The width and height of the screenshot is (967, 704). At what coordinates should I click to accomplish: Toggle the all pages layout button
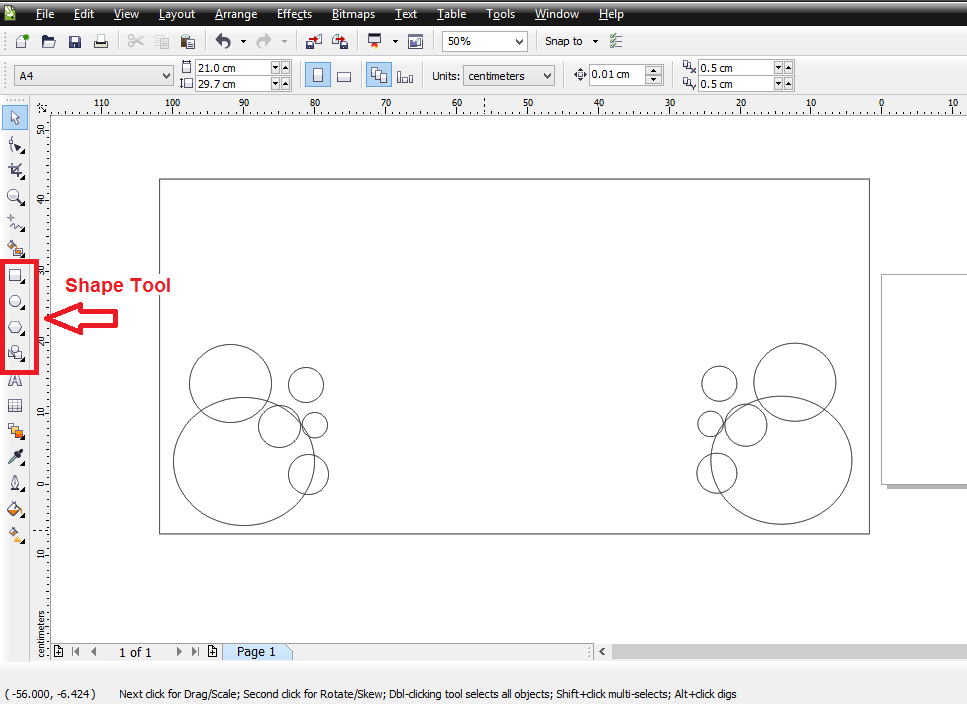point(379,76)
